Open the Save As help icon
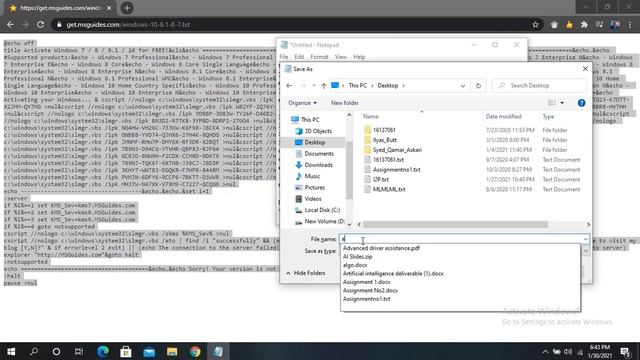Screen dimensions: 640x360 tap(581, 103)
